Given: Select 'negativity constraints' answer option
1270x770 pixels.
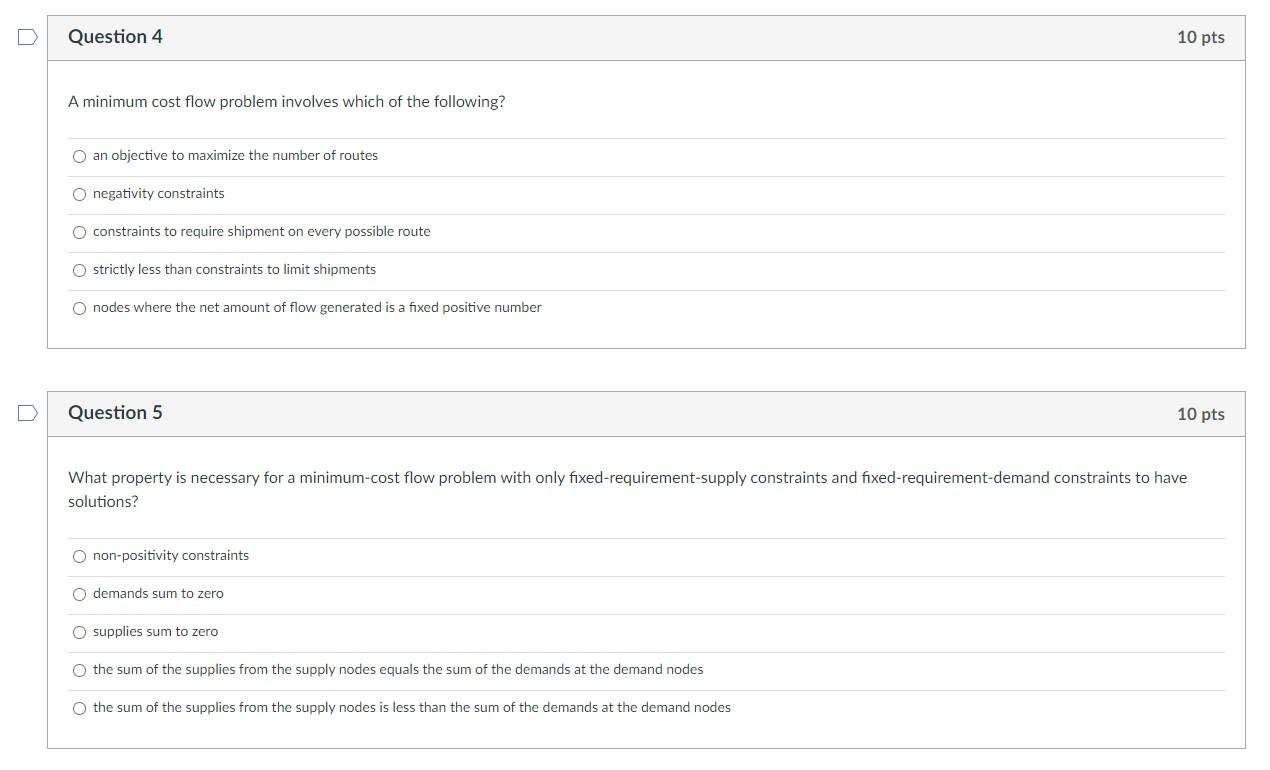Looking at the screenshot, I should tap(80, 194).
